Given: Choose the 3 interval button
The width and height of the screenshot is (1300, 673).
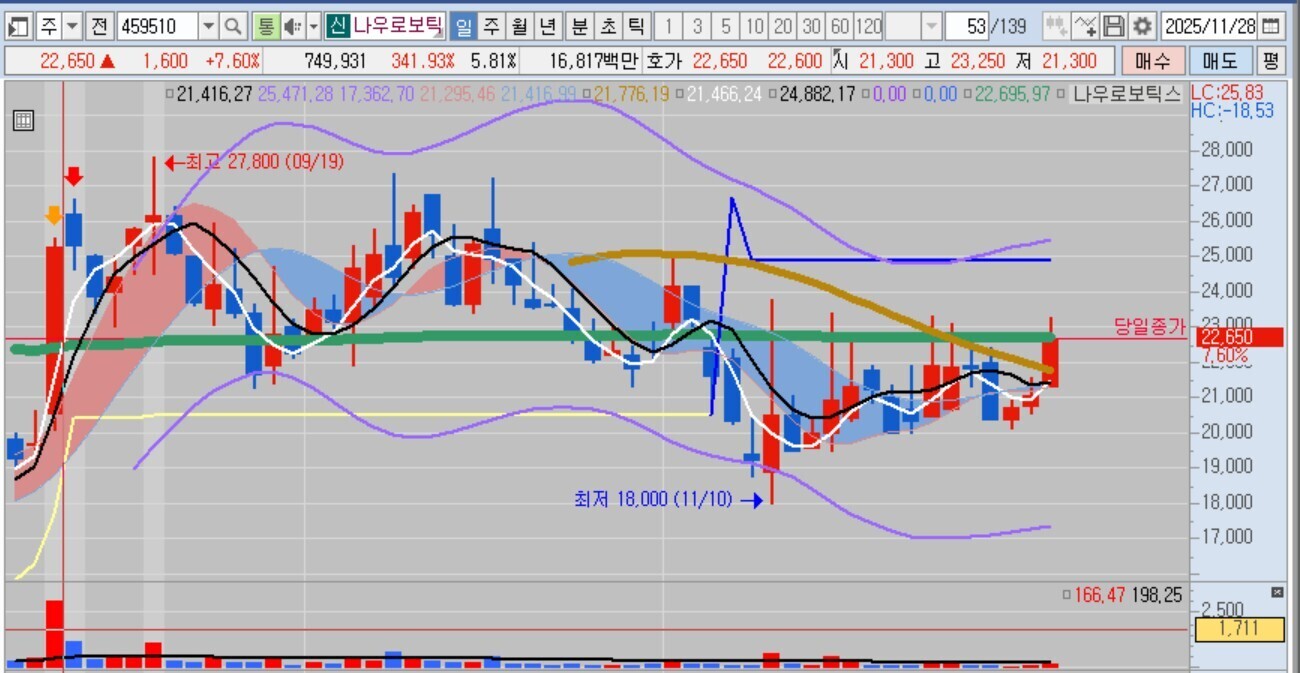Looking at the screenshot, I should [x=697, y=26].
